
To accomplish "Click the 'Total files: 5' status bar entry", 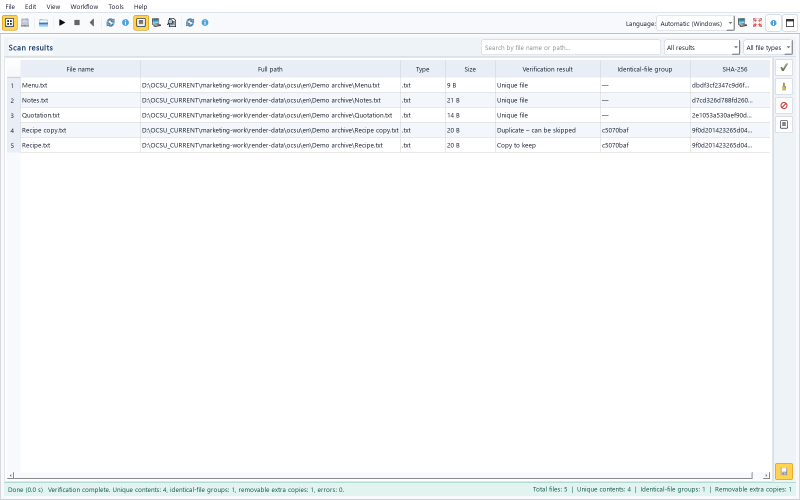I will pos(550,489).
